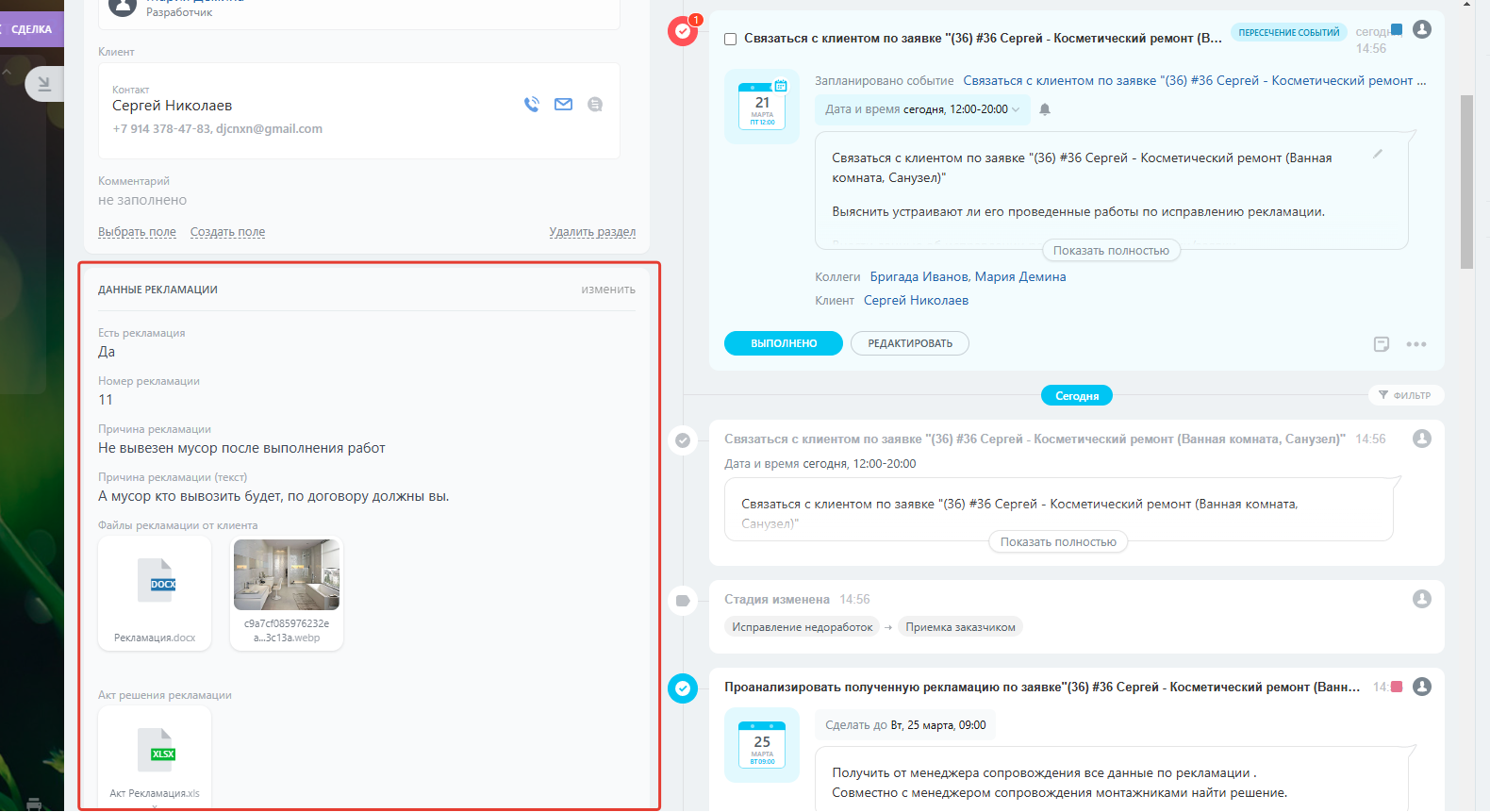Click the blue color marker on top event
Image resolution: width=1490 pixels, height=812 pixels.
click(x=1397, y=29)
